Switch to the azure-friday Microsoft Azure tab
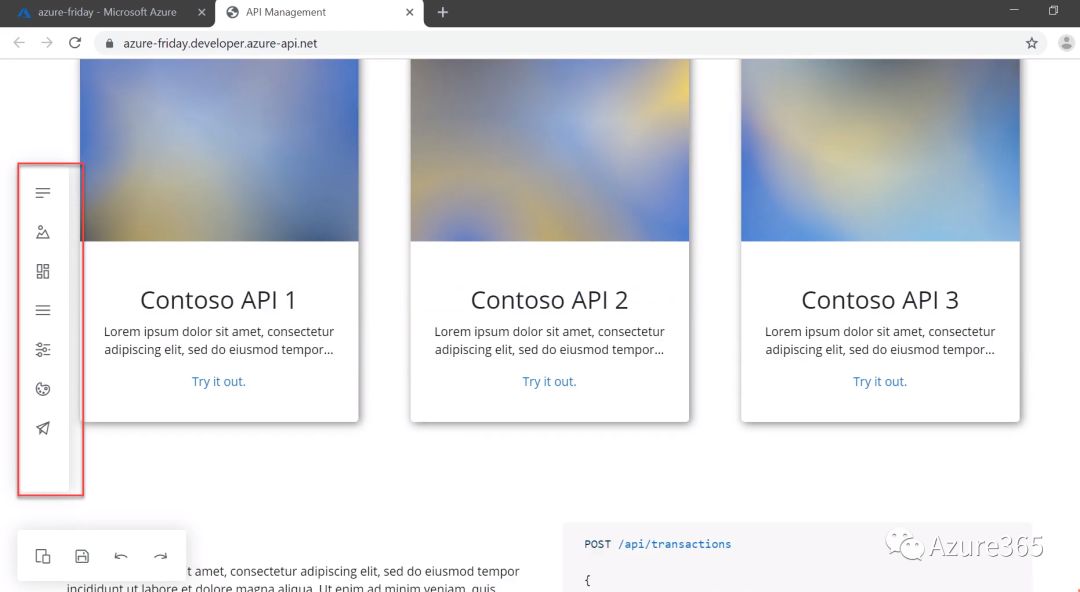The width and height of the screenshot is (1080, 592). (106, 12)
